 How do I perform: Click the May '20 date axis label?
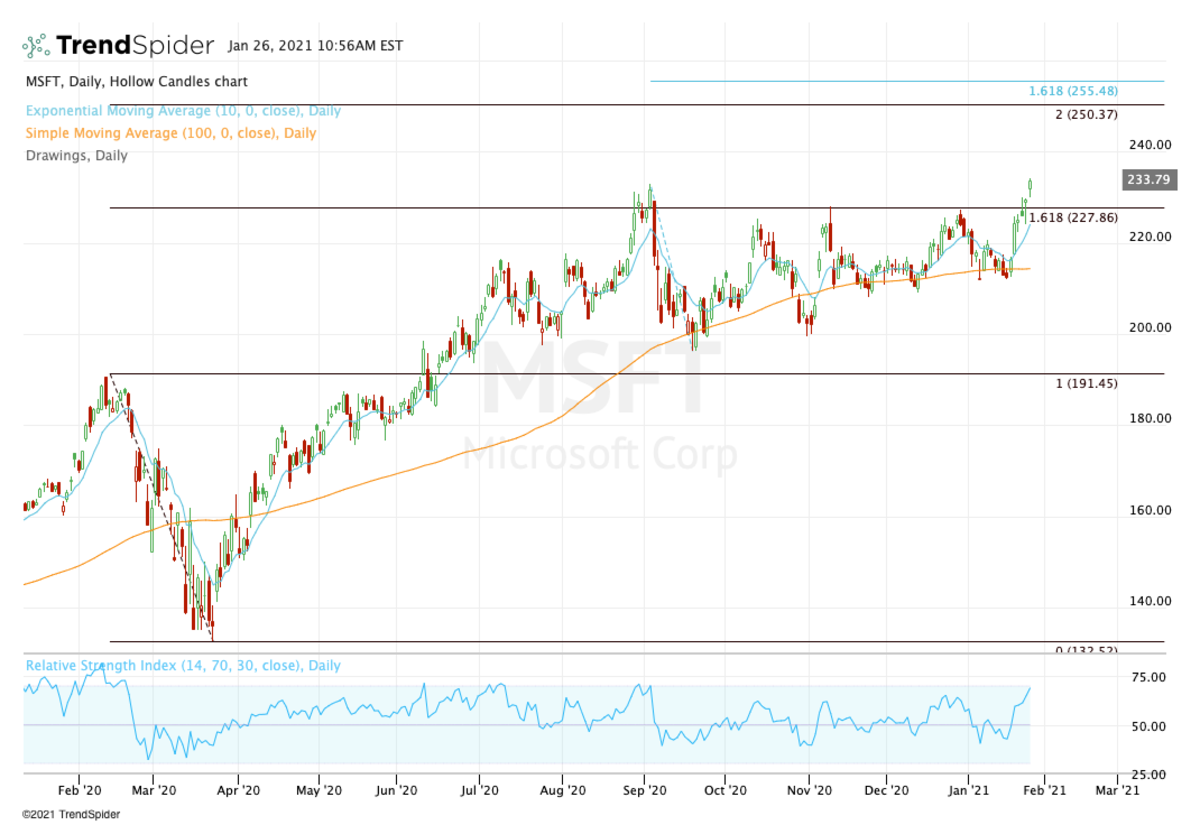click(x=318, y=790)
